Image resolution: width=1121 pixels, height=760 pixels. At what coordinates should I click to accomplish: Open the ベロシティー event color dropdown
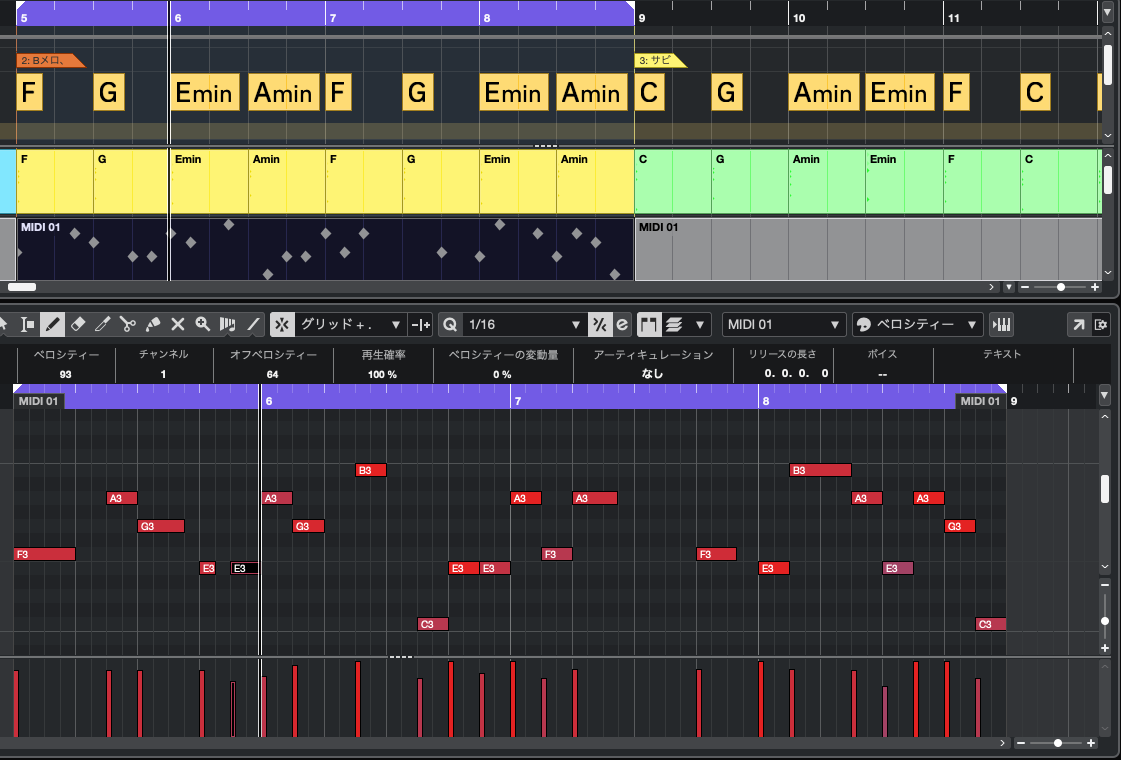click(x=917, y=324)
